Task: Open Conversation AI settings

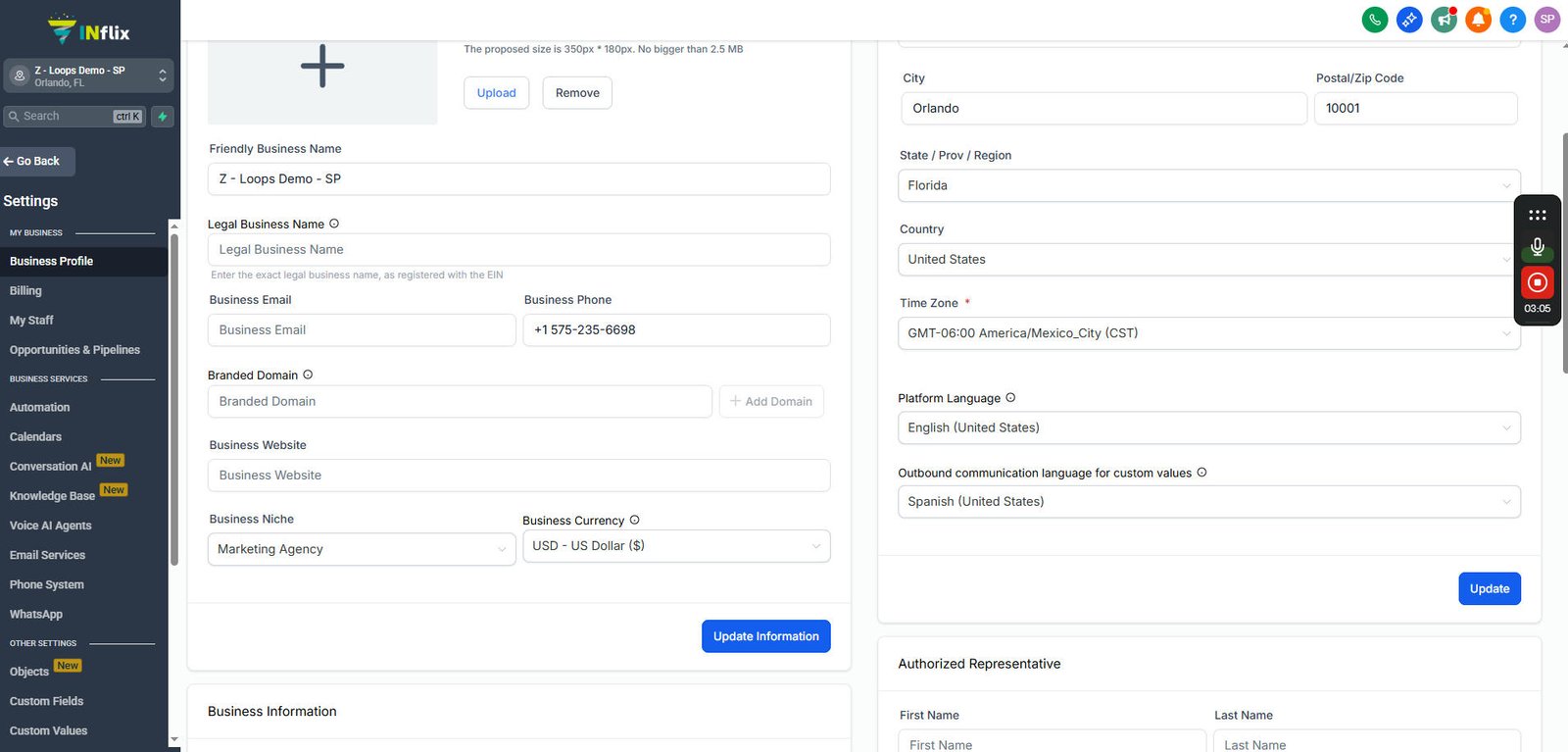Action: coord(50,466)
